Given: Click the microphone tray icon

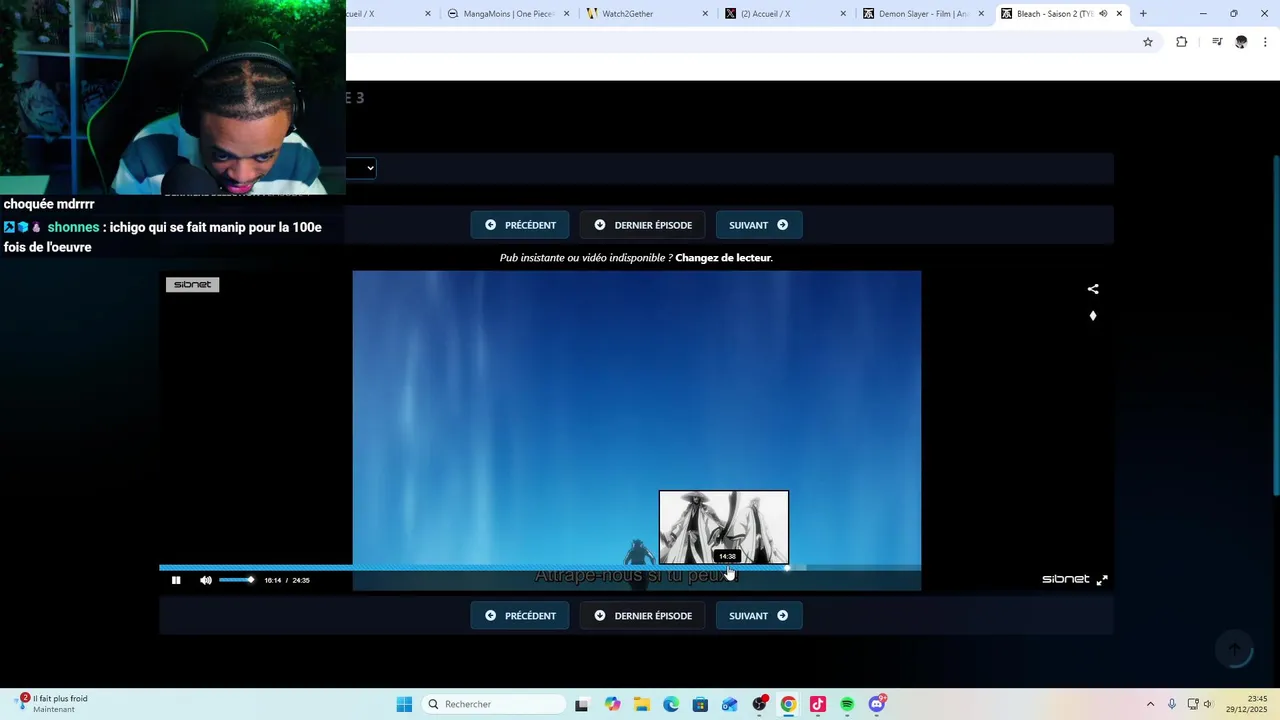Looking at the screenshot, I should (1172, 704).
